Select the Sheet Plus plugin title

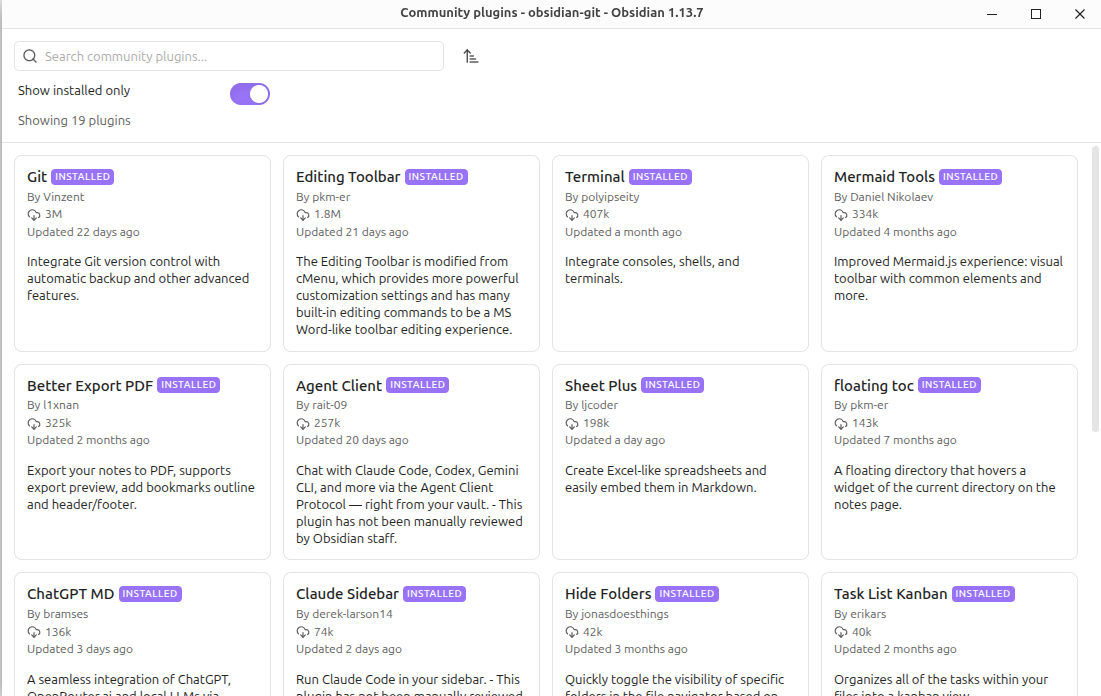coord(600,386)
